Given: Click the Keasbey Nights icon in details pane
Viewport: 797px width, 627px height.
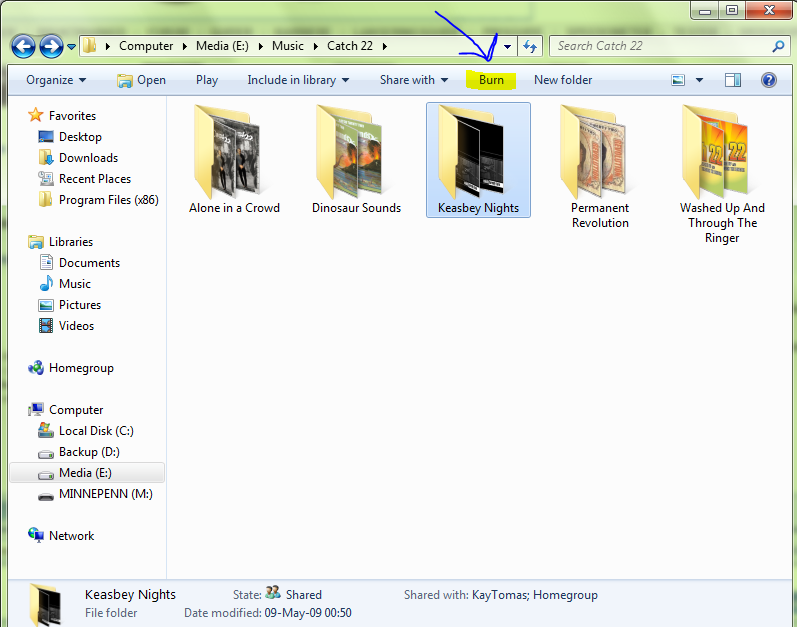Looking at the screenshot, I should click(46, 605).
